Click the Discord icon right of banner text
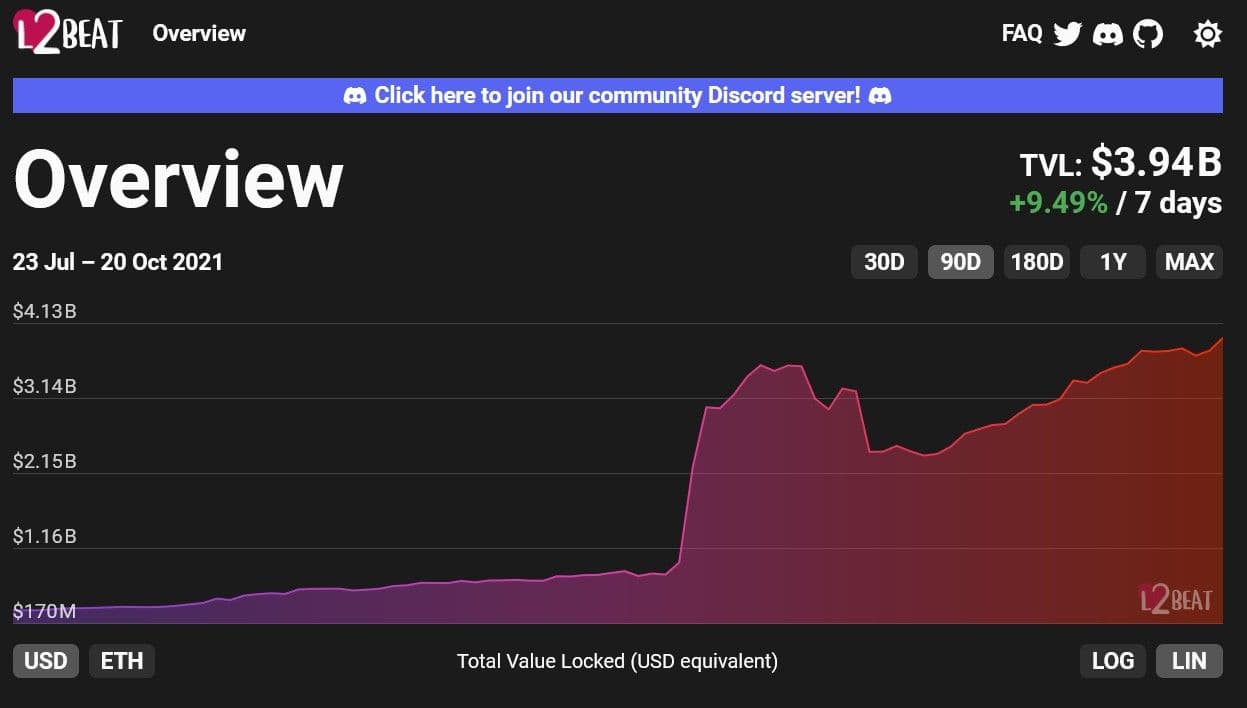The height and width of the screenshot is (708, 1247). point(880,96)
